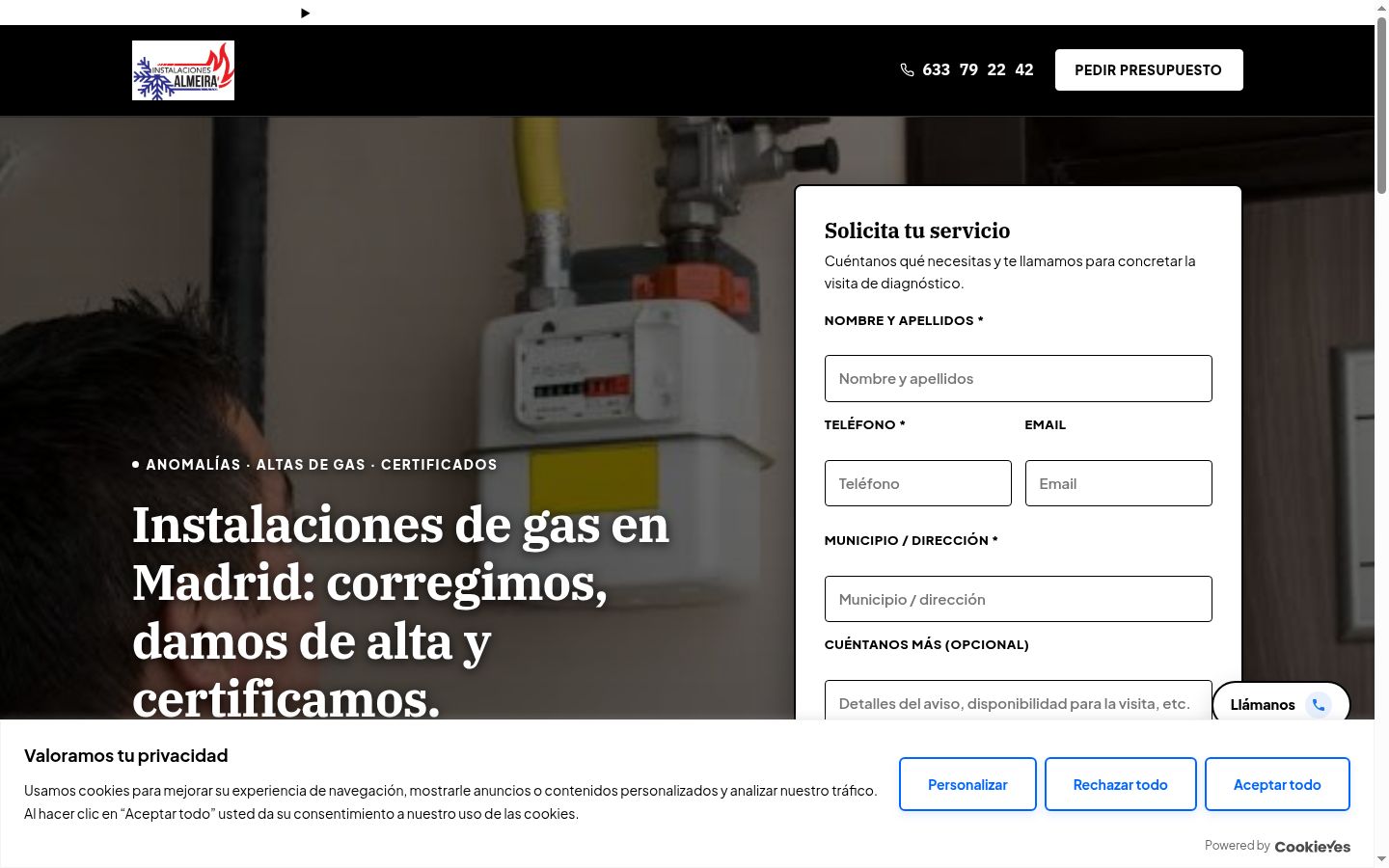Viewport: 1389px width, 868px height.
Task: Click the 'Valoramos tu privacidad' heading
Action: coord(126,755)
